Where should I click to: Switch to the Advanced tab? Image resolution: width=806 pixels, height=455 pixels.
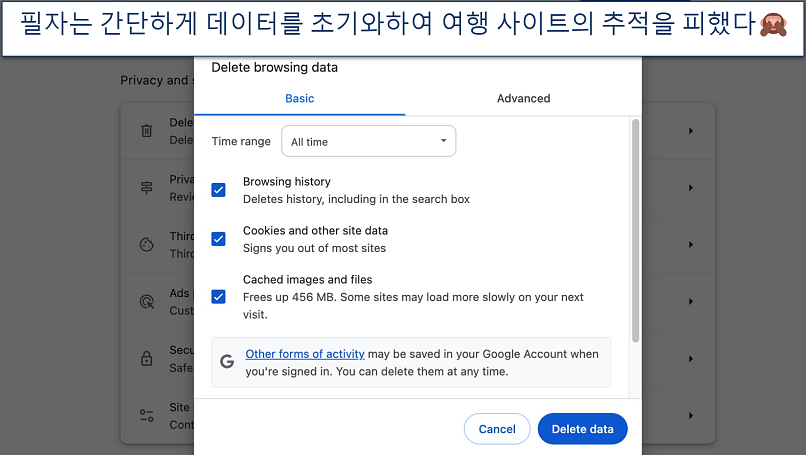point(523,98)
